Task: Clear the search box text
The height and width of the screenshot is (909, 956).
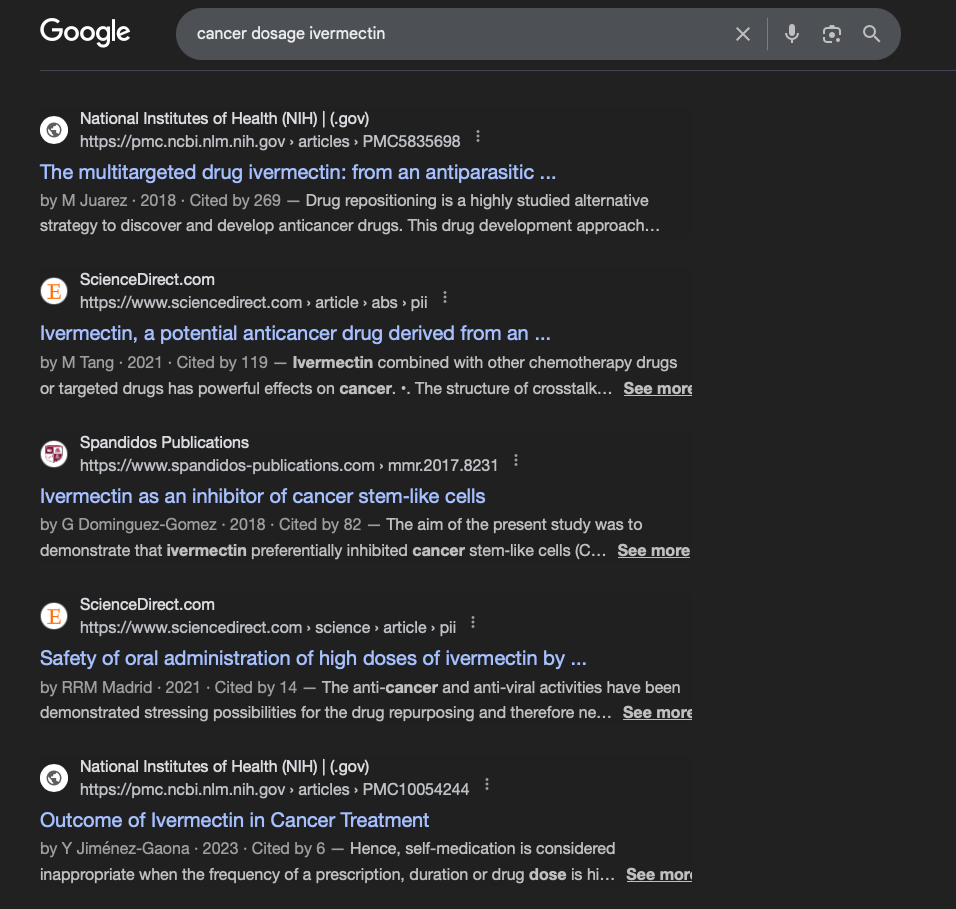Action: point(743,34)
